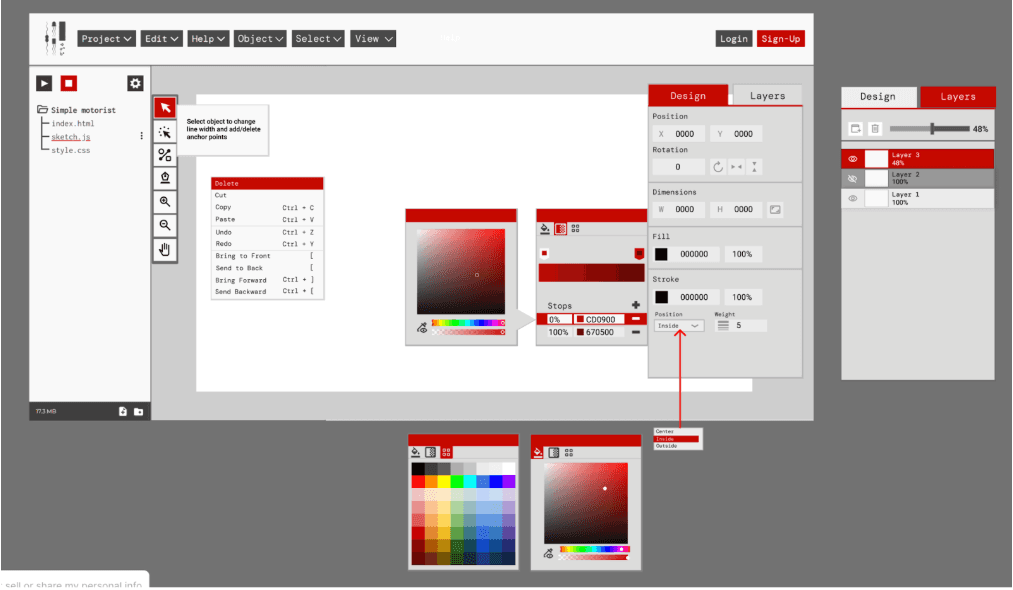Choose Send Backward in context menu

[267, 291]
